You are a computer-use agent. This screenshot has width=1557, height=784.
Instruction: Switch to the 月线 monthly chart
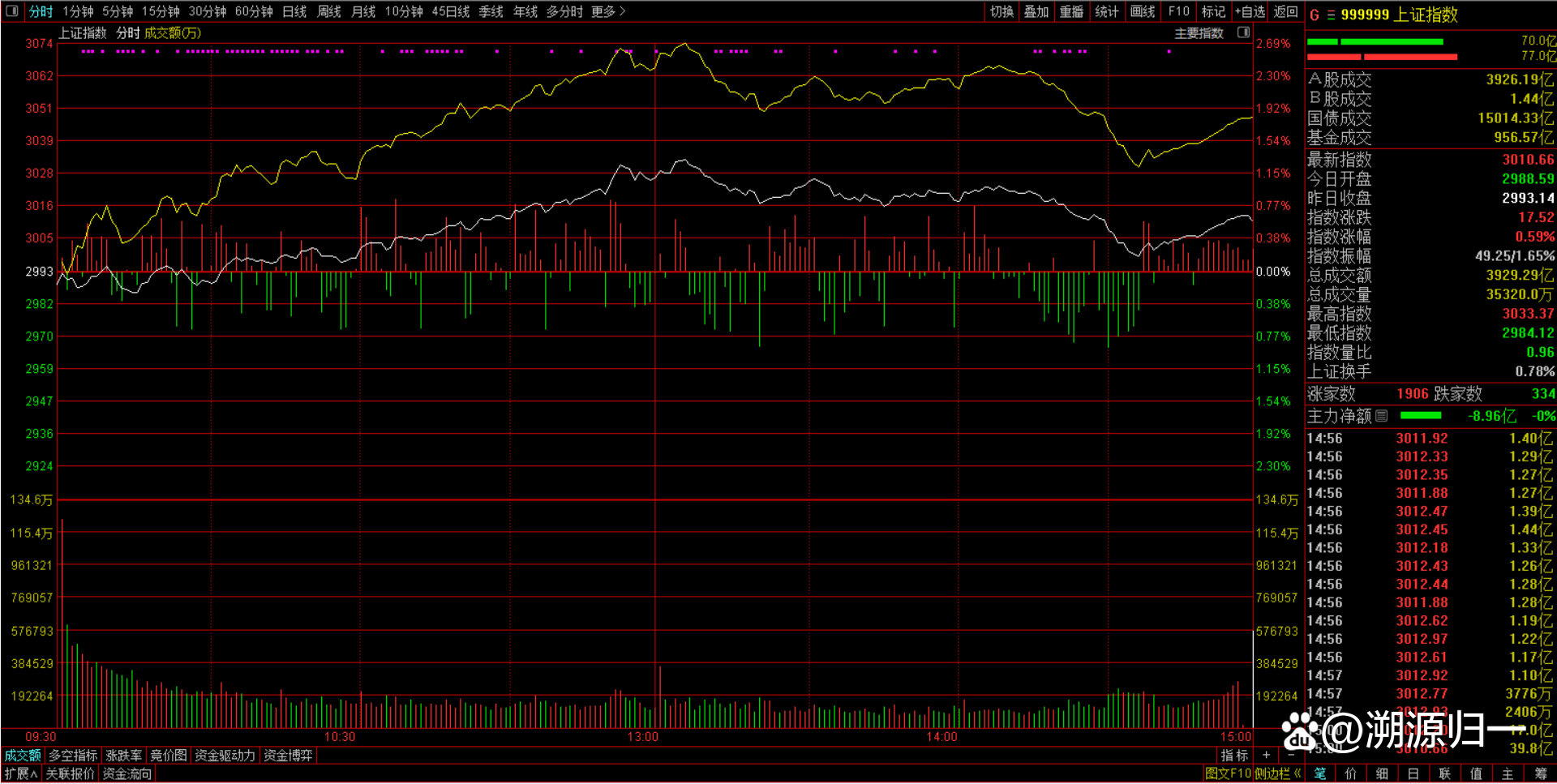point(363,11)
